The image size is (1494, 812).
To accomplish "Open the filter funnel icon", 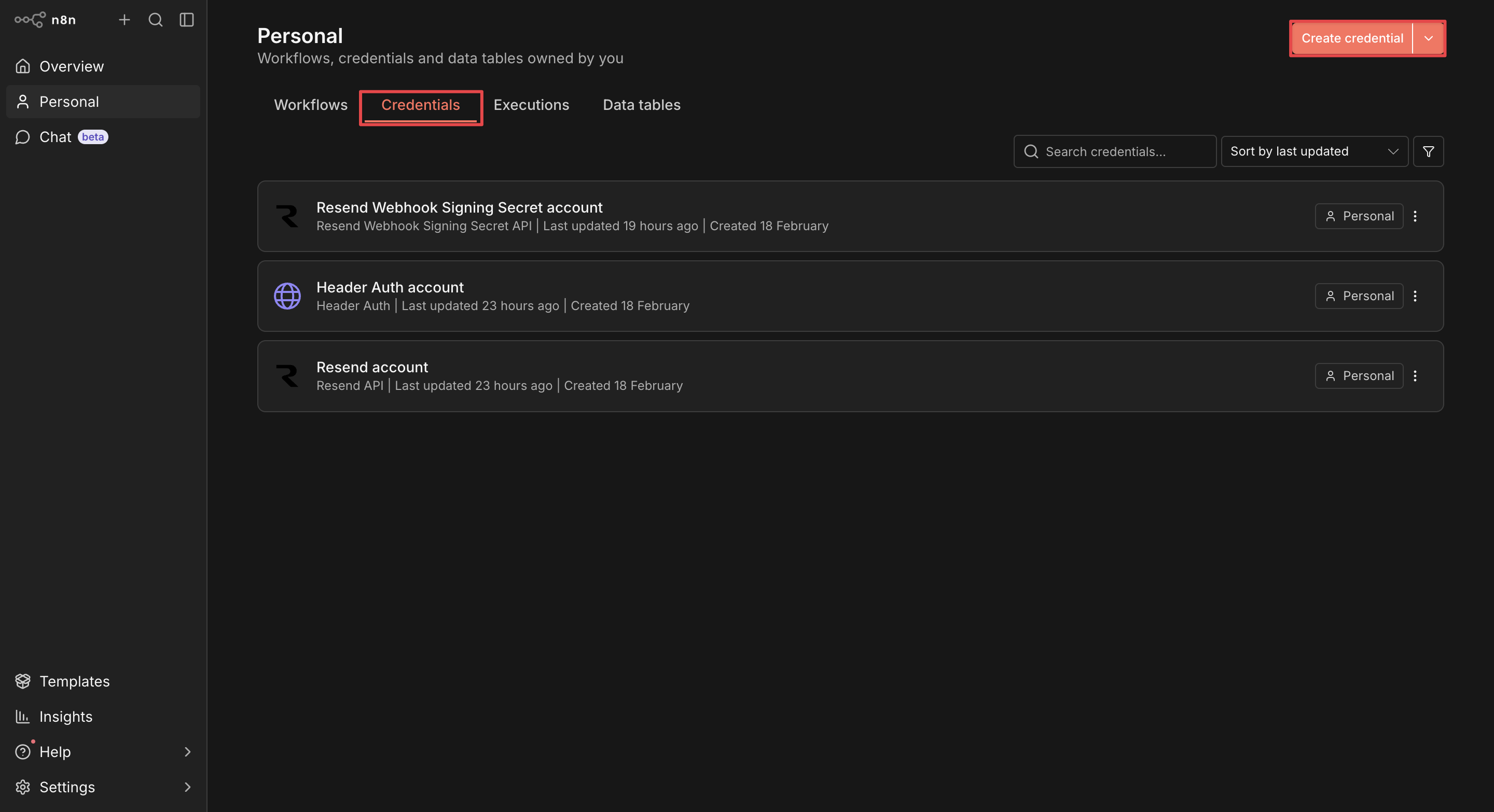I will (1428, 151).
